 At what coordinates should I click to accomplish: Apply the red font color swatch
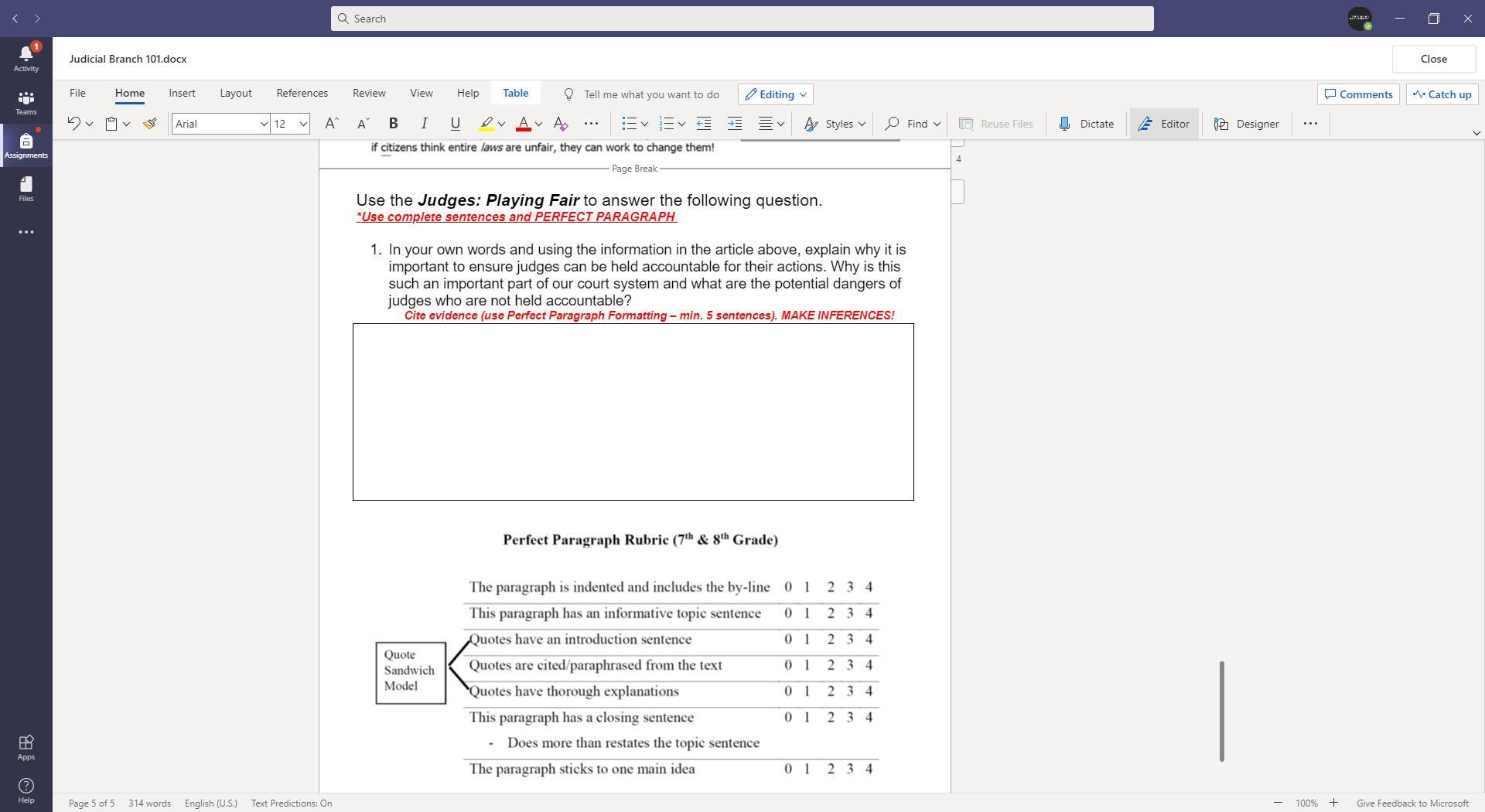pos(524,124)
